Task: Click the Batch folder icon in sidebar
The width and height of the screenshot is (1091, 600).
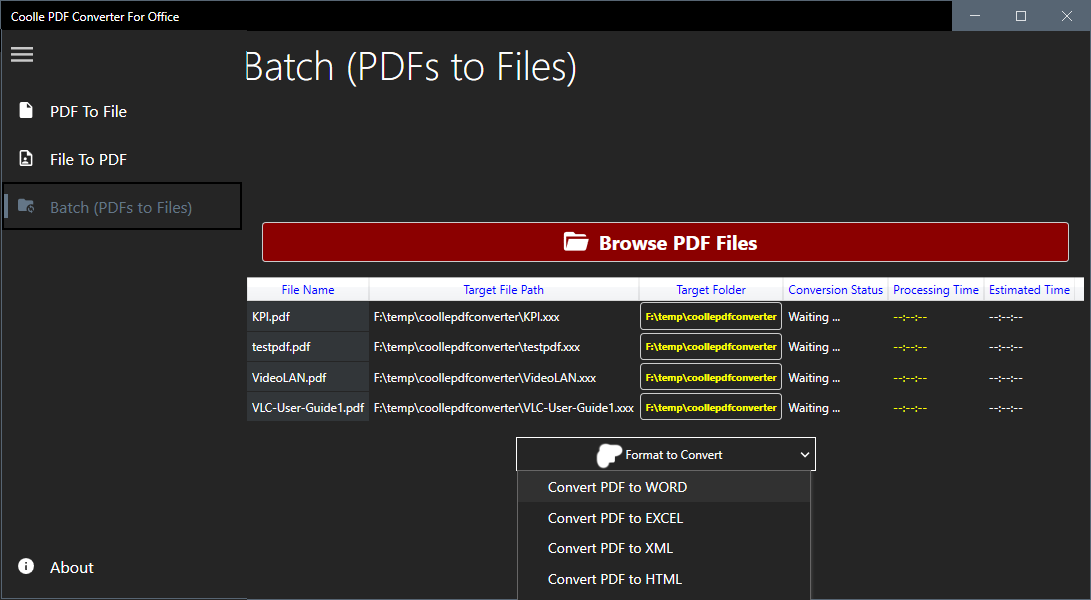Action: [x=26, y=207]
